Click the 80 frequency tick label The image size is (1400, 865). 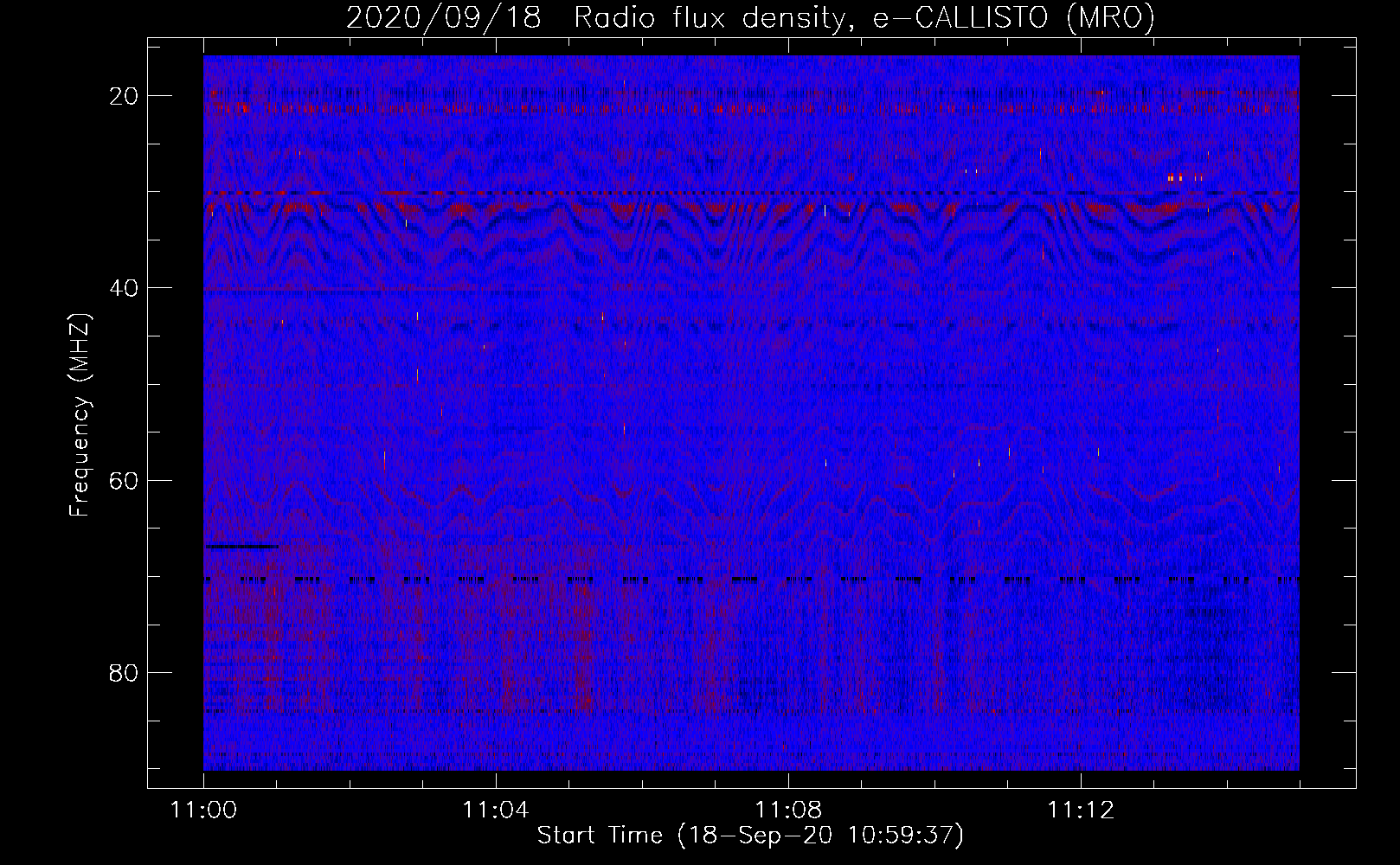[x=125, y=673]
